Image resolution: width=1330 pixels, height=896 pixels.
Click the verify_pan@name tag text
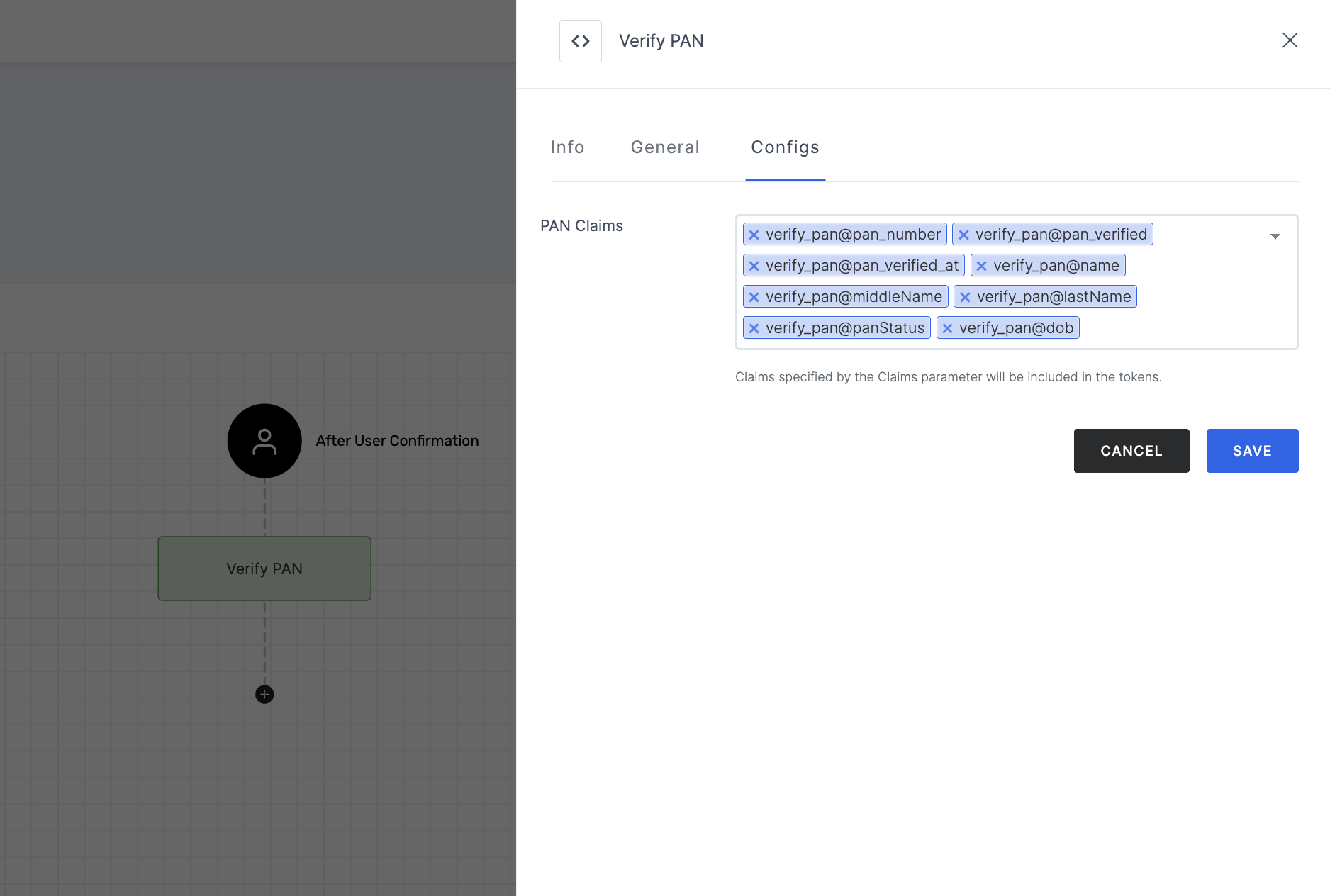point(1056,266)
